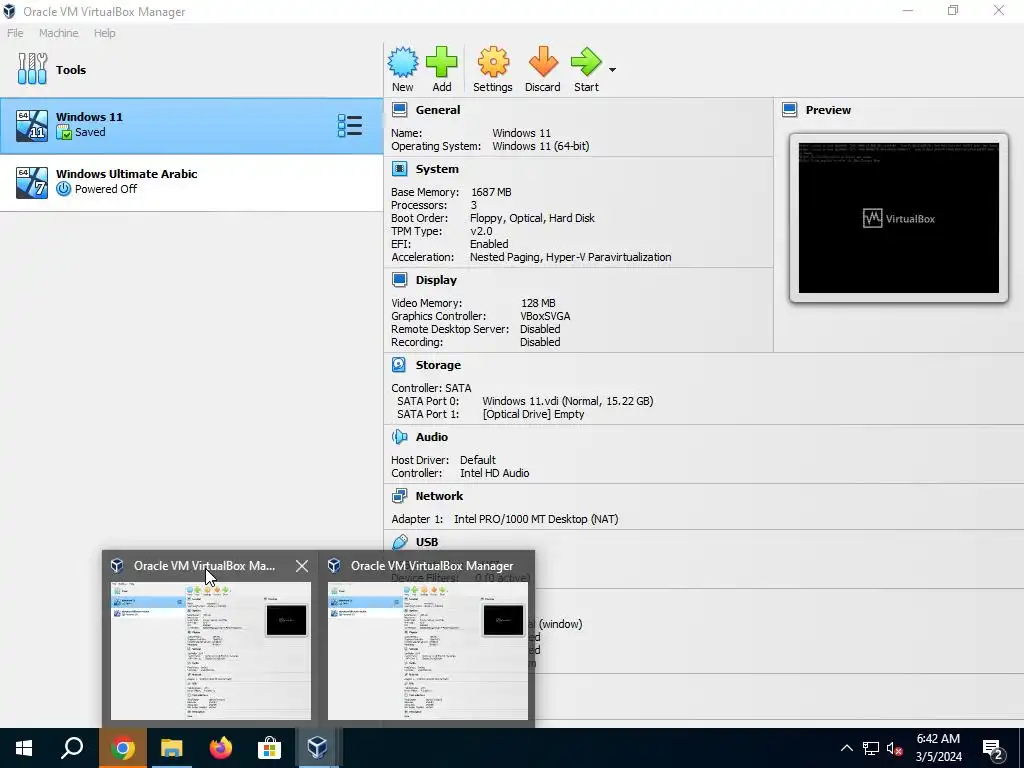Click the Storage section header
Image resolution: width=1024 pixels, height=768 pixels.
pos(438,364)
